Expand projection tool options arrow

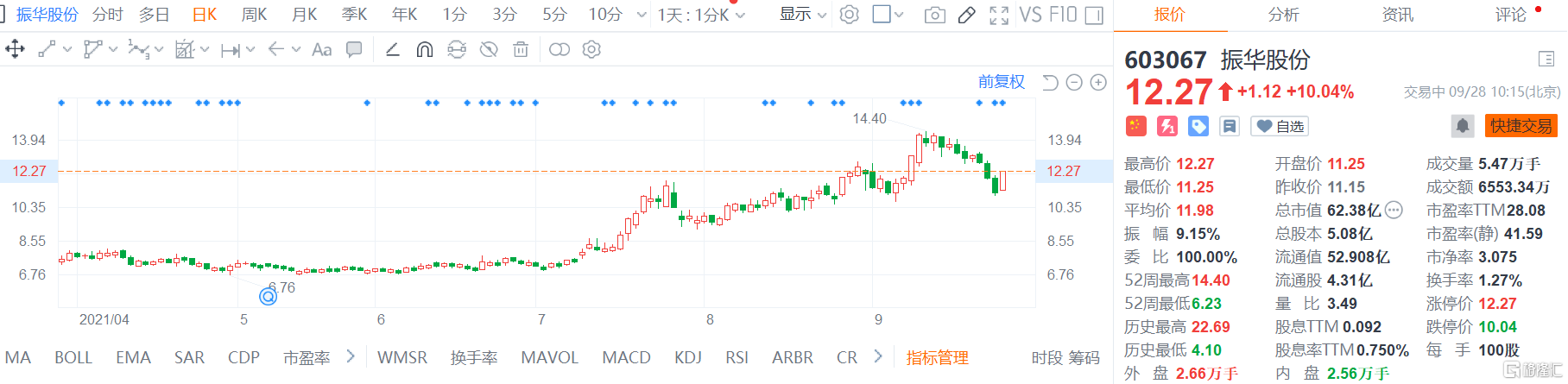[205, 49]
